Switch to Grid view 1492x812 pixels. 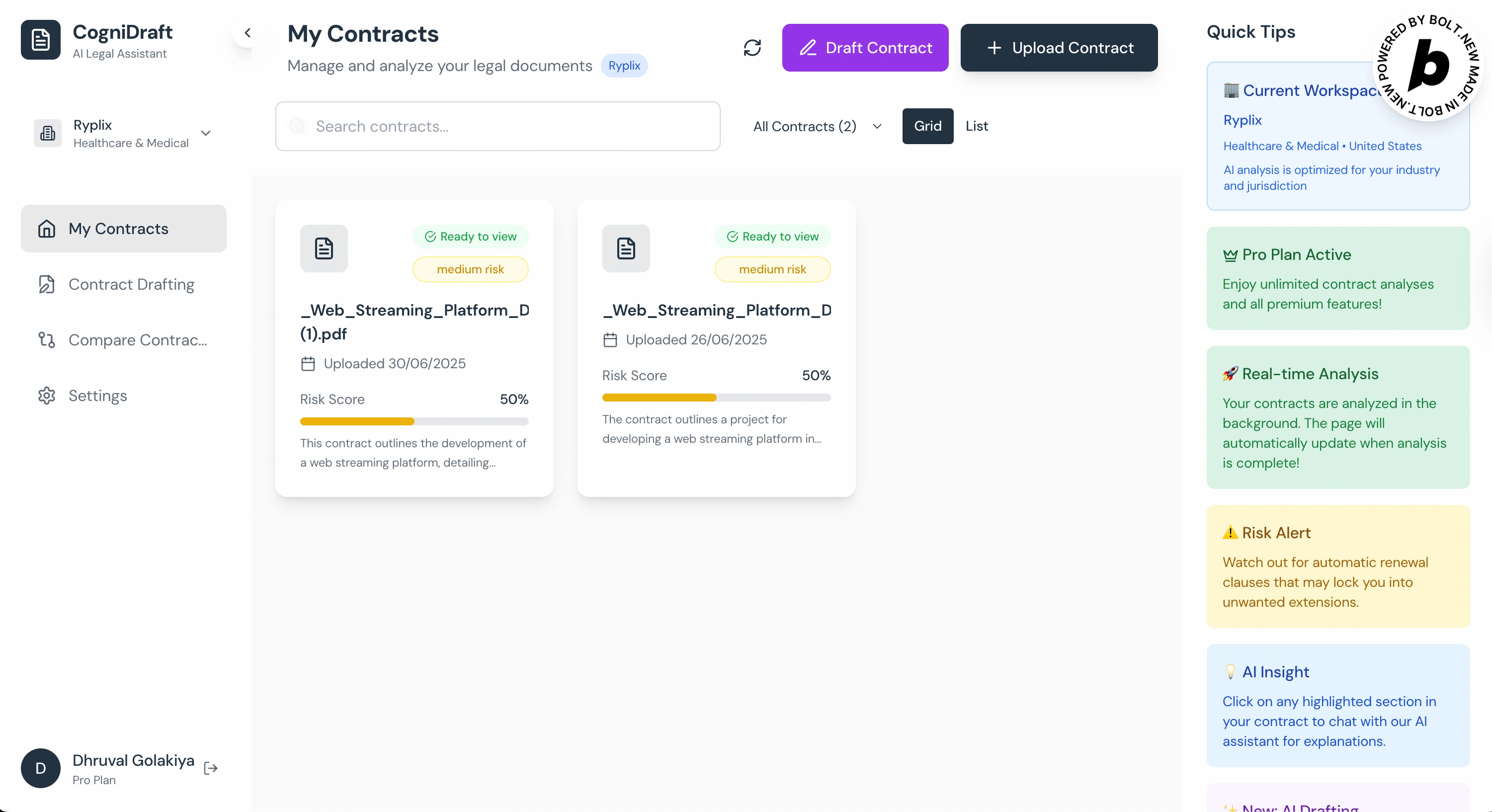927,126
